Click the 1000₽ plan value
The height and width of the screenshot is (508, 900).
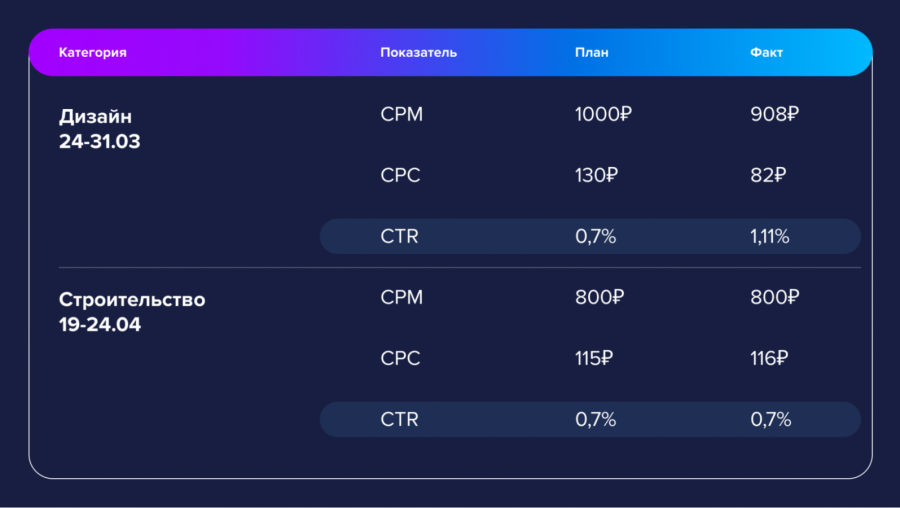[603, 114]
